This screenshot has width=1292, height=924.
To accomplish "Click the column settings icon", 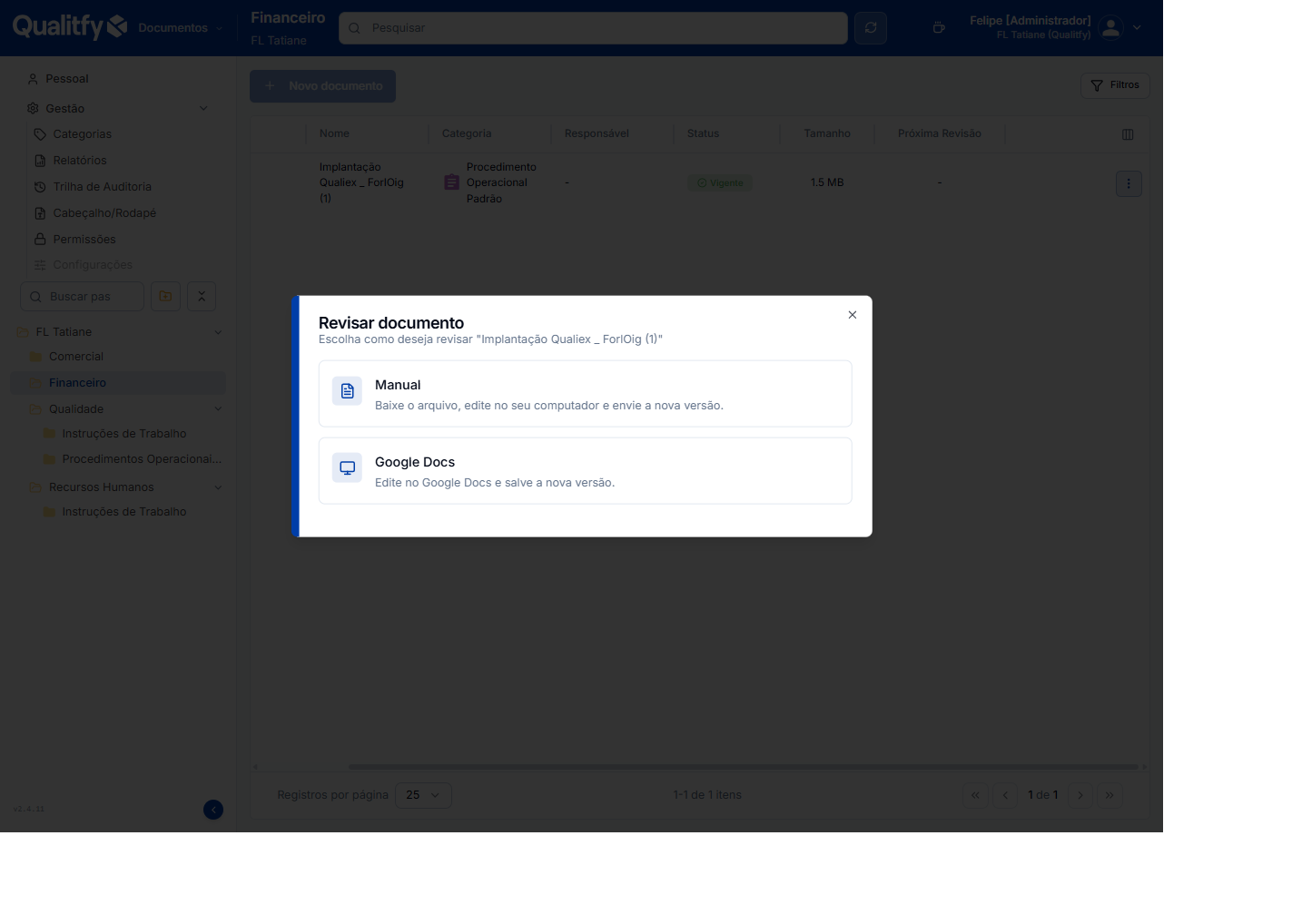I will click(1128, 134).
